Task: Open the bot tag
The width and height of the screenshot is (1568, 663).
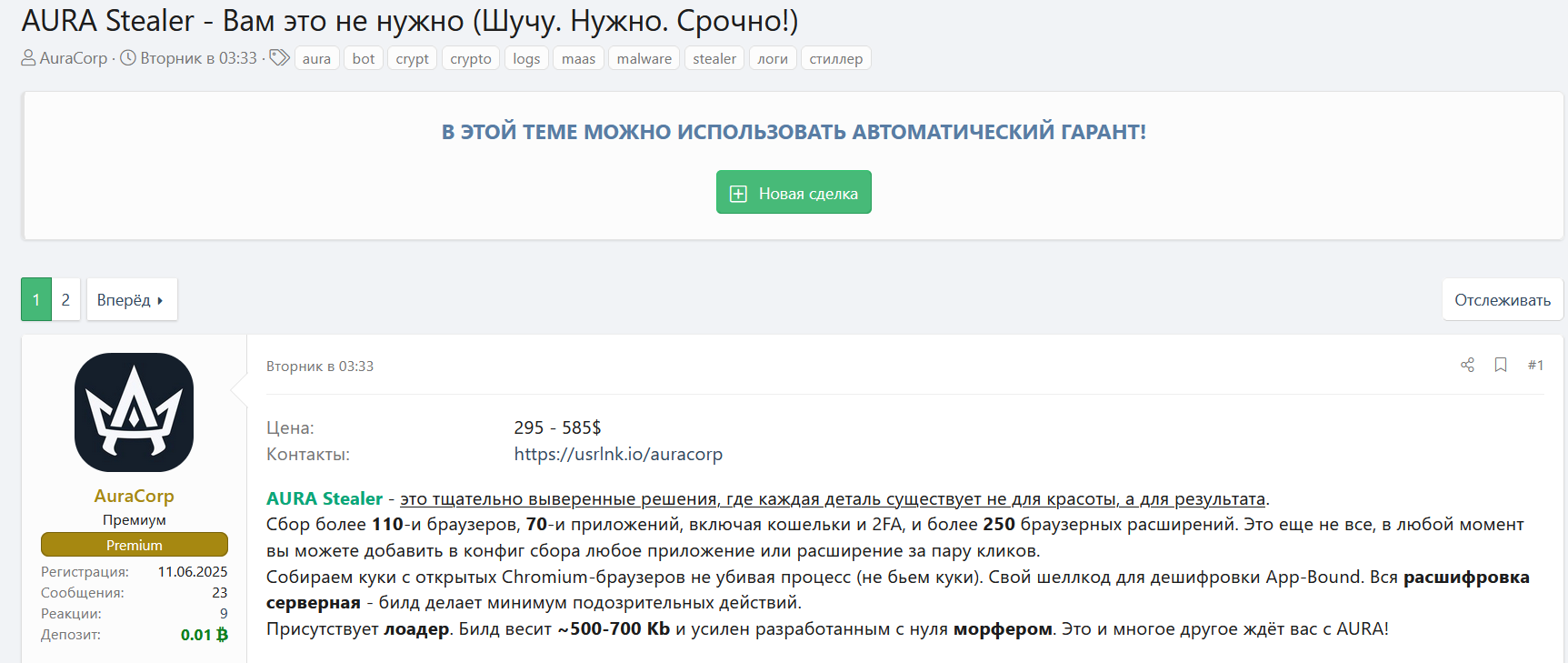Action: coord(364,58)
